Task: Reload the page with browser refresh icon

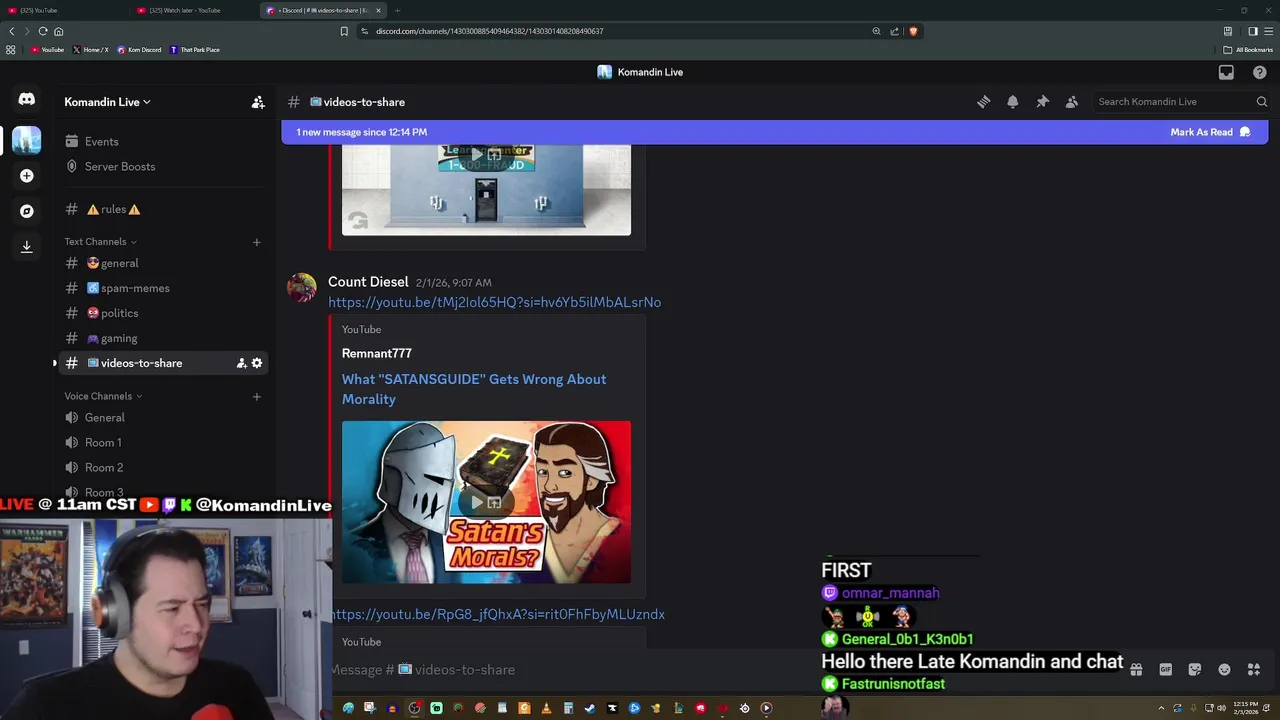Action: click(43, 31)
